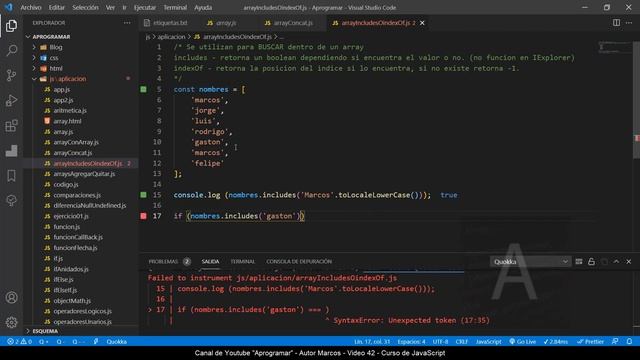Collapse the js\aplicacion folder
The height and width of the screenshot is (360, 640).
(34, 79)
